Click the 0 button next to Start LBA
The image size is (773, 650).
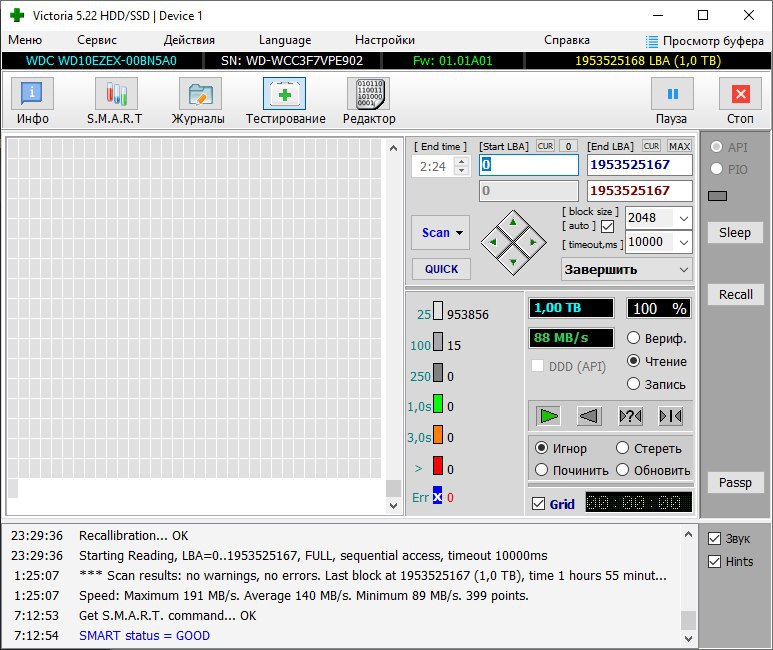tap(568, 146)
